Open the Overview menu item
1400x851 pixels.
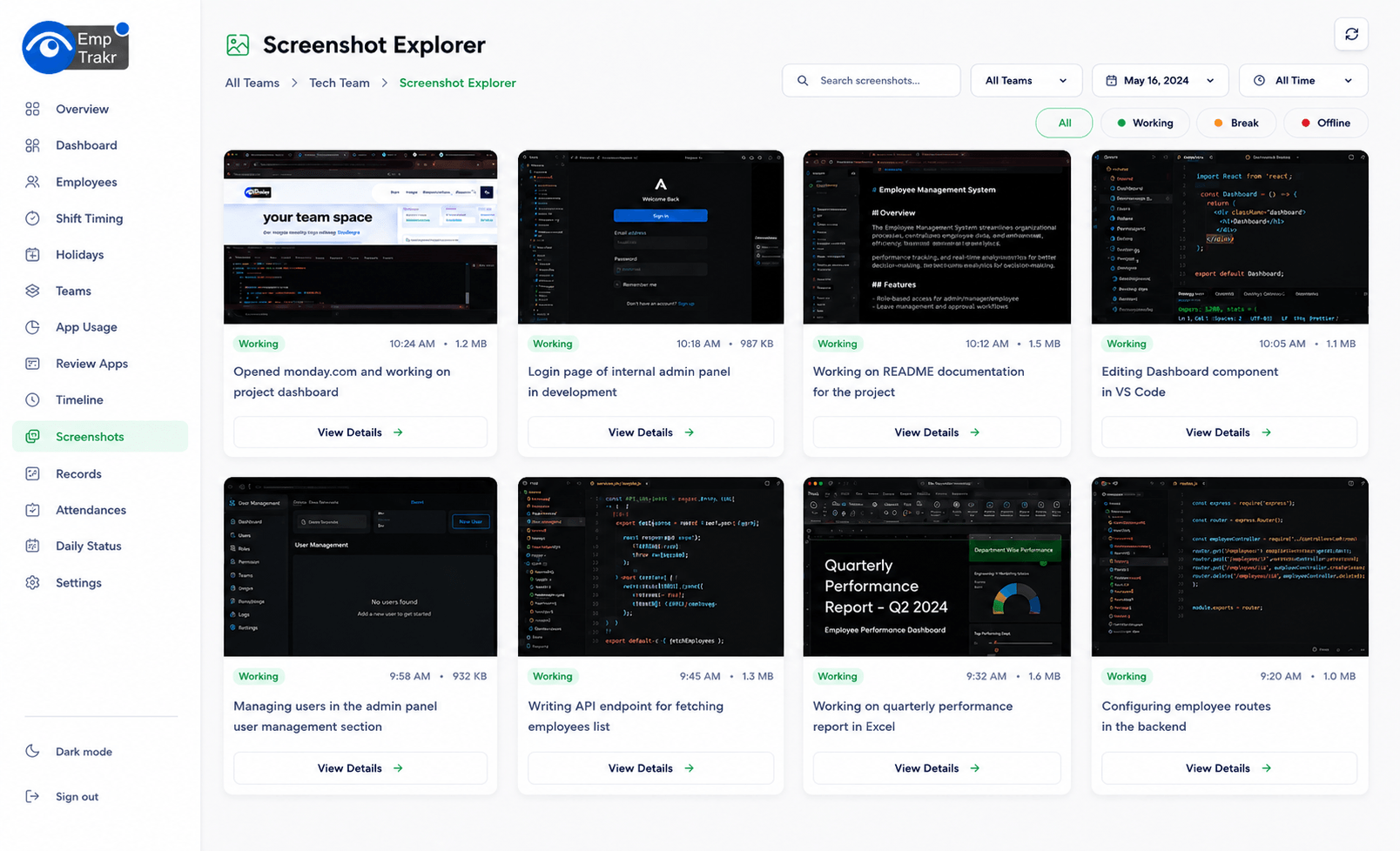(82, 110)
